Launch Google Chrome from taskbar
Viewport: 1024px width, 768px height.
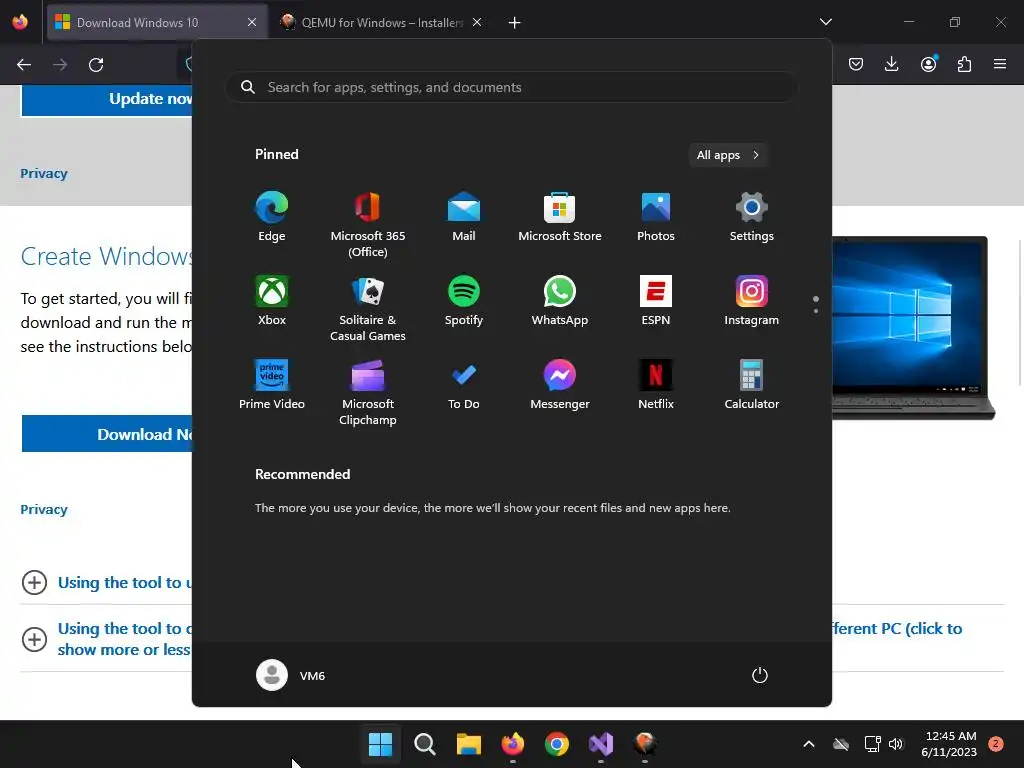tap(557, 744)
